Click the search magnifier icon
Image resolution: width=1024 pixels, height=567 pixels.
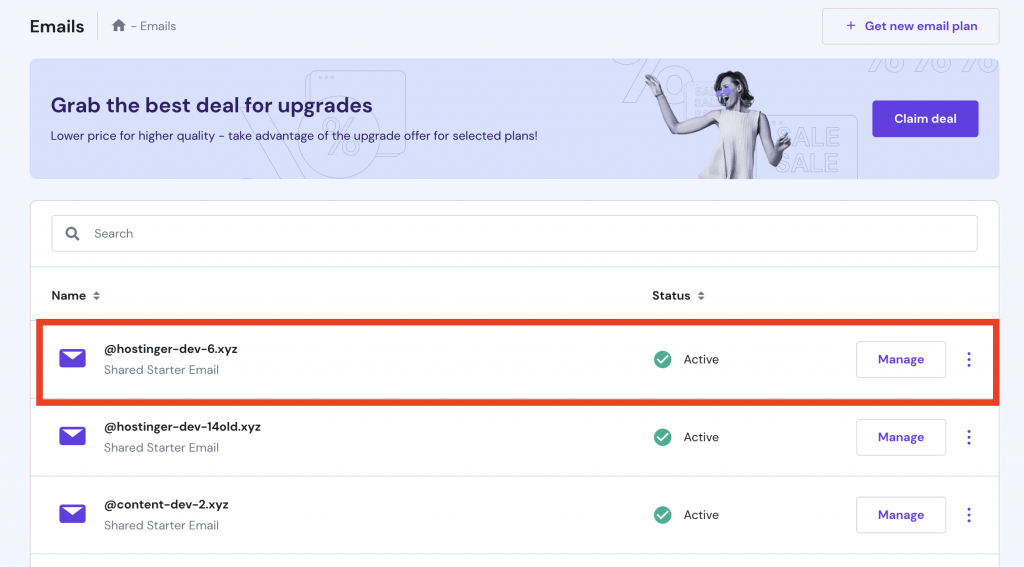72,234
